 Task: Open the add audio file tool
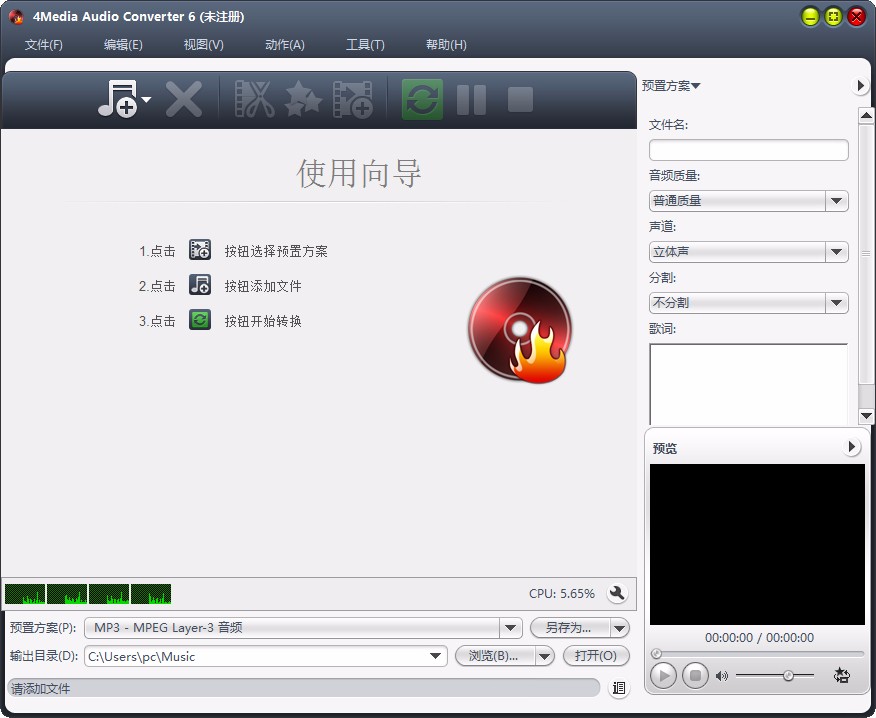[117, 100]
